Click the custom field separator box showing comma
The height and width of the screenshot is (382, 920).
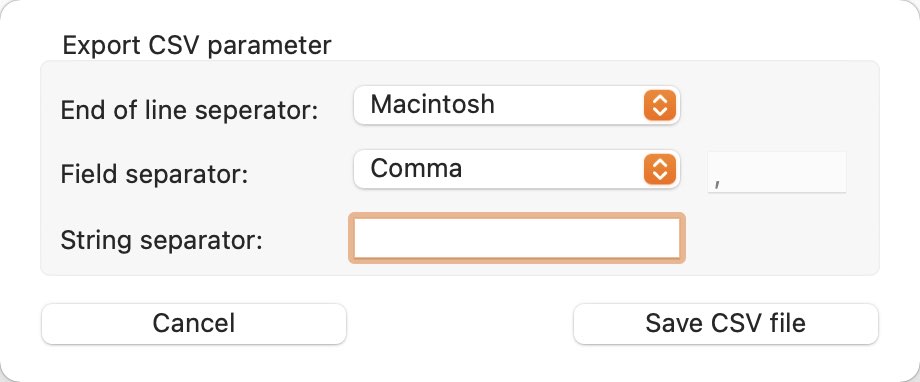777,171
